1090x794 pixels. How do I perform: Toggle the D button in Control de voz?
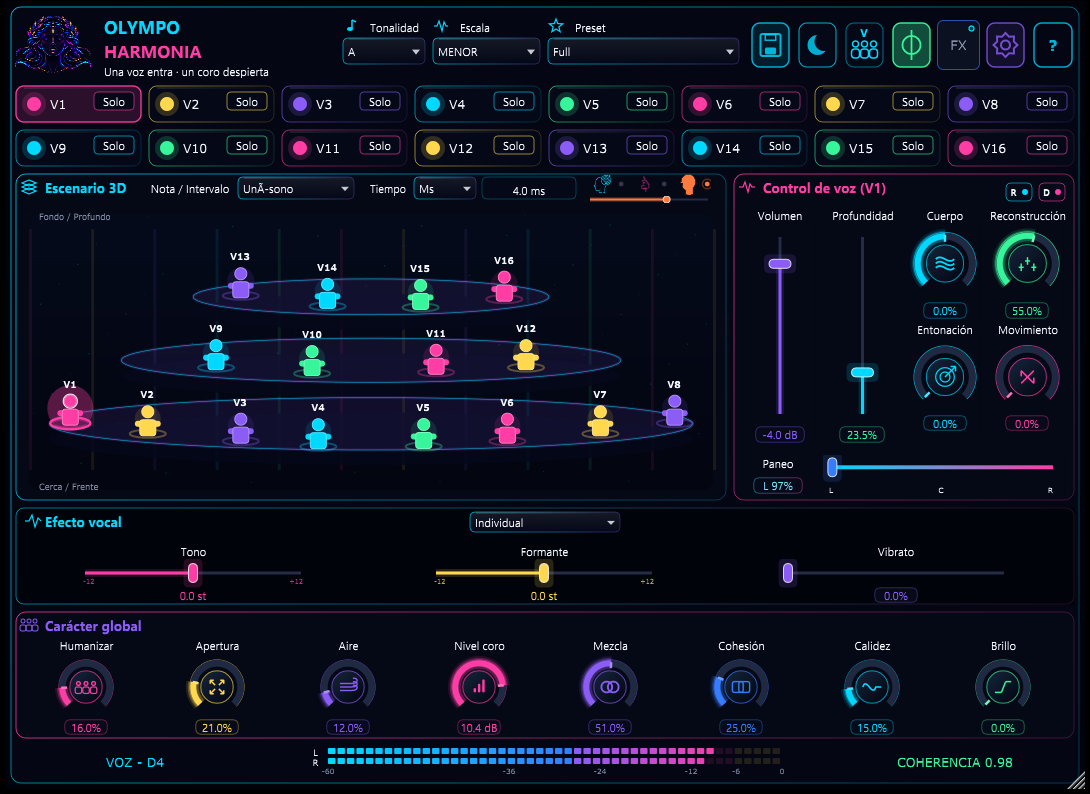click(x=1052, y=193)
